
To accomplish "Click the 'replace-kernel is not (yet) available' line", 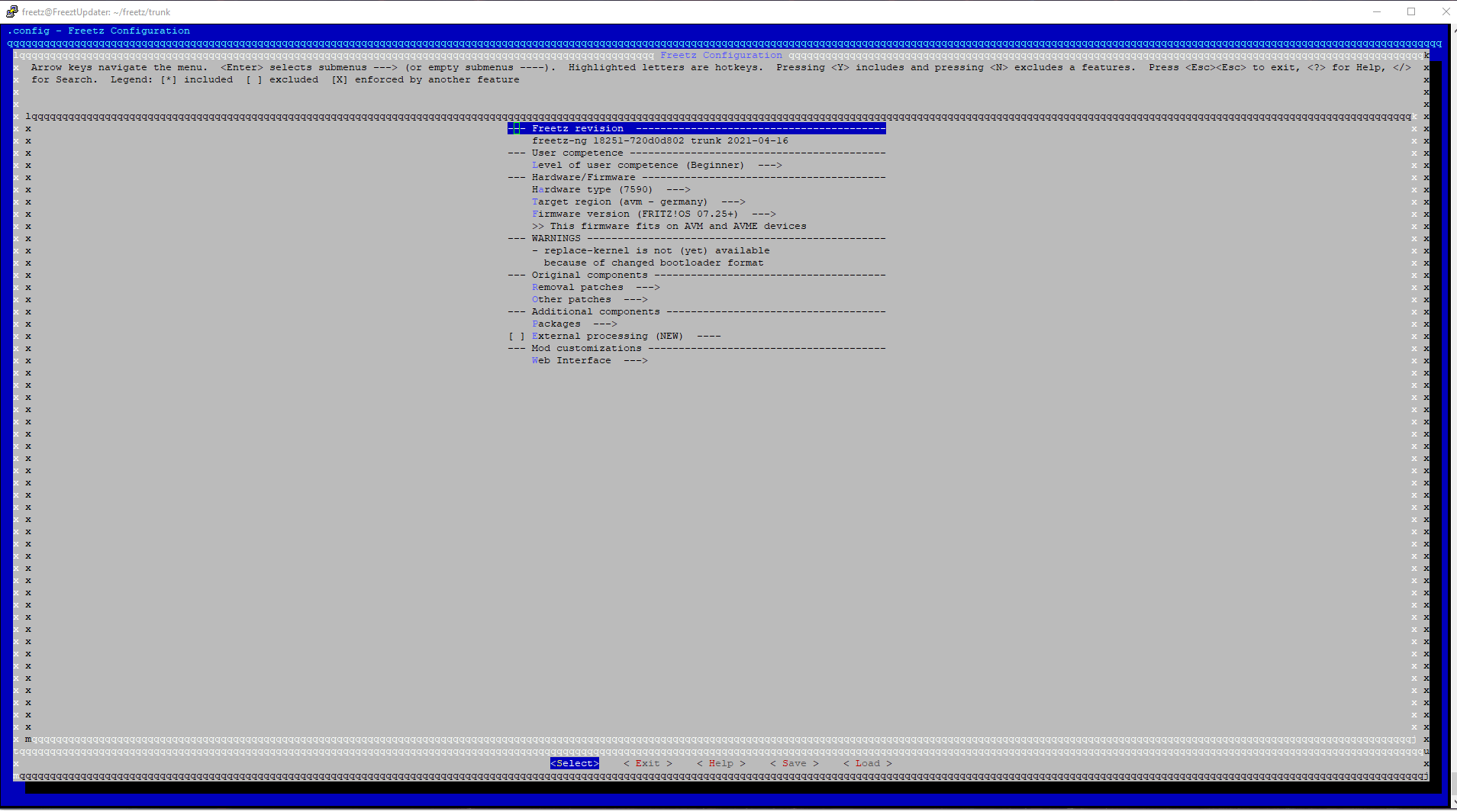I will pyautogui.click(x=651, y=251).
